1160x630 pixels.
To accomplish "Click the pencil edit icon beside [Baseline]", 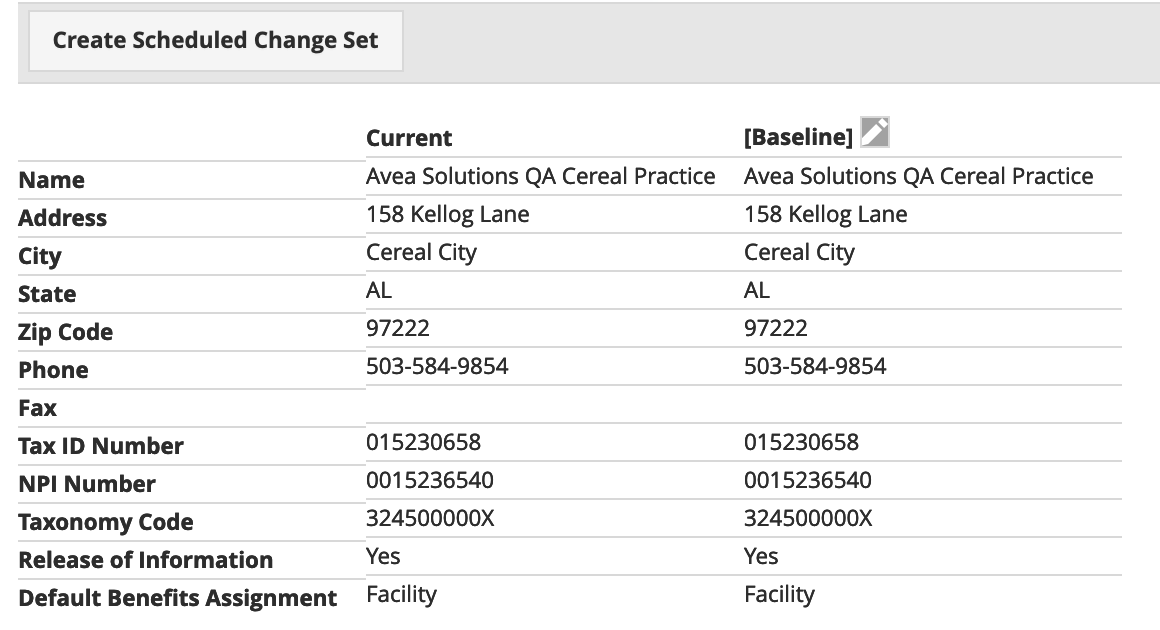I will coord(873,133).
